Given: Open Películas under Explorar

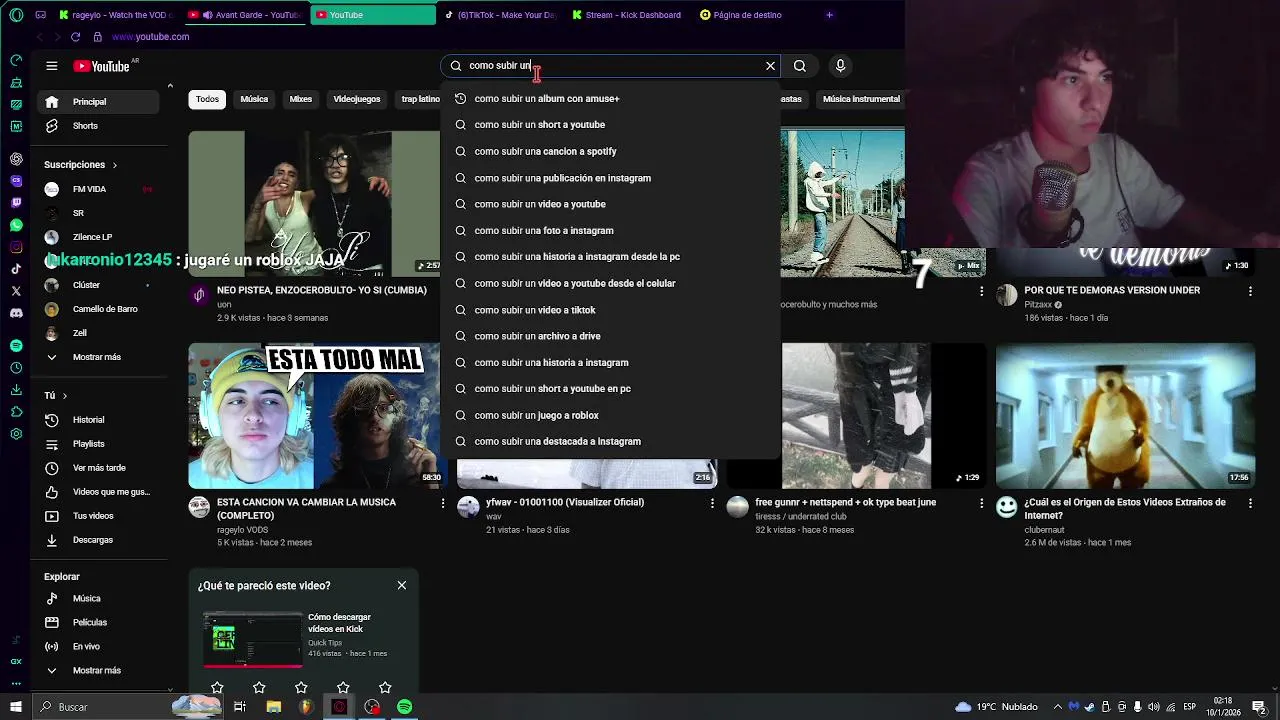Looking at the screenshot, I should pyautogui.click(x=97, y=622).
